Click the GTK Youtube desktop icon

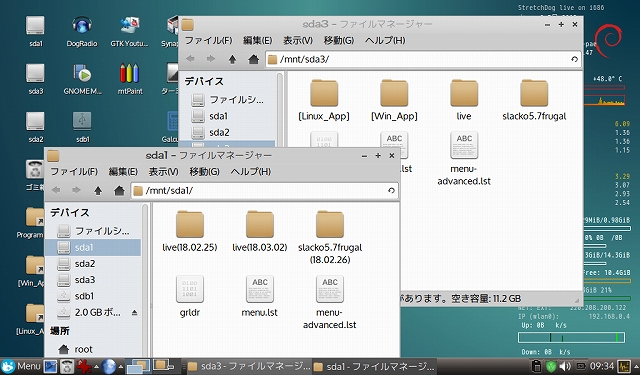129,32
